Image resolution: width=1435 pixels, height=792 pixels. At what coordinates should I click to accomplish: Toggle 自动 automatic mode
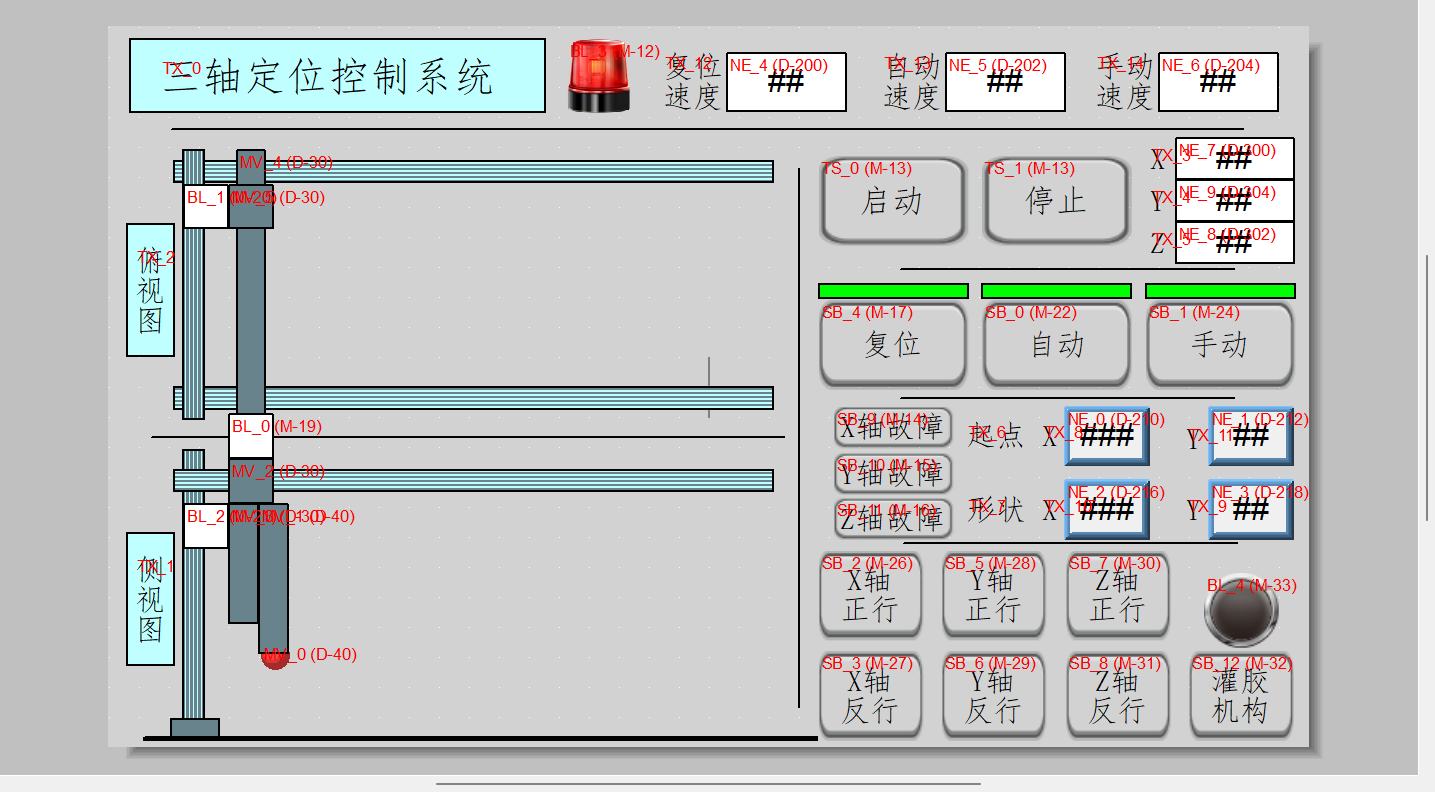coord(1057,345)
